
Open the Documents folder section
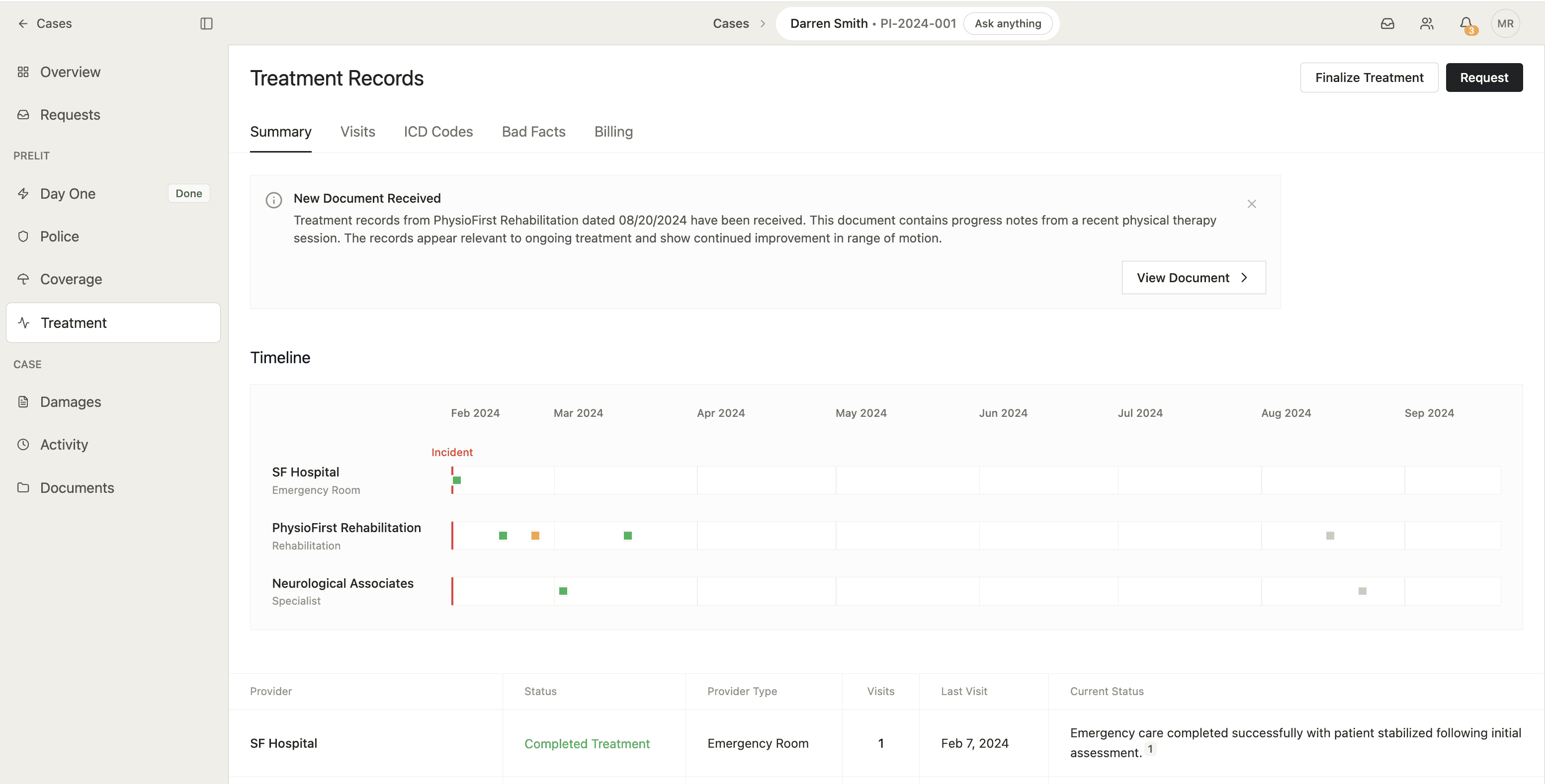pos(77,487)
